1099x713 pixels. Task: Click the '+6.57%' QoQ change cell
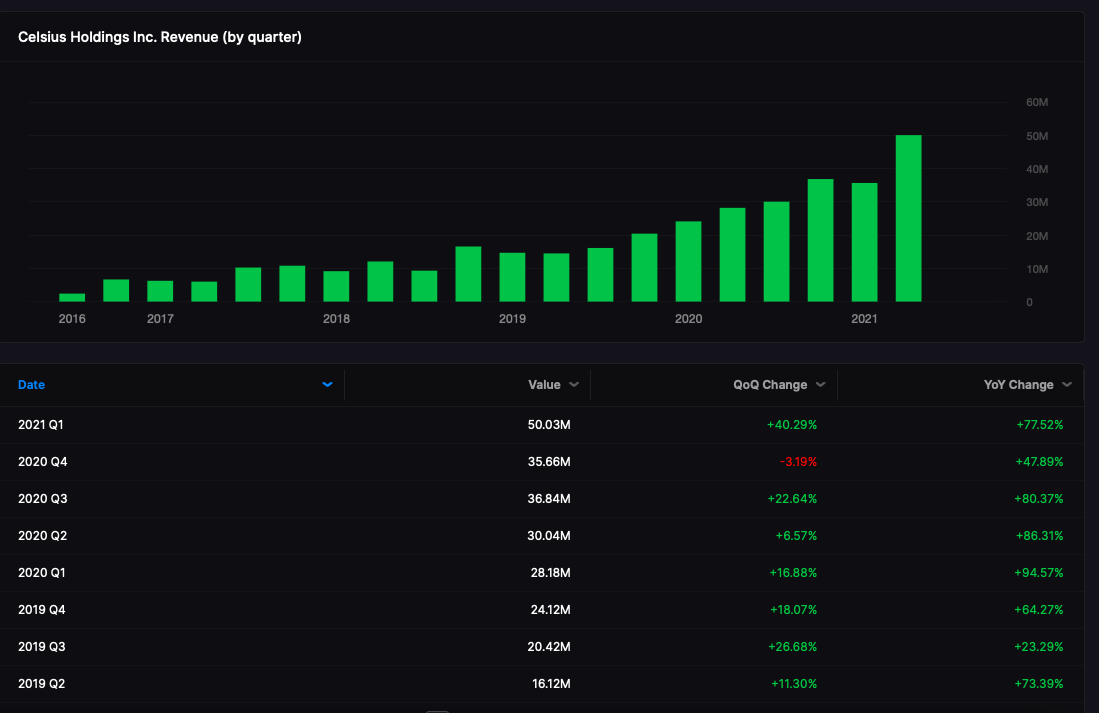pos(796,536)
